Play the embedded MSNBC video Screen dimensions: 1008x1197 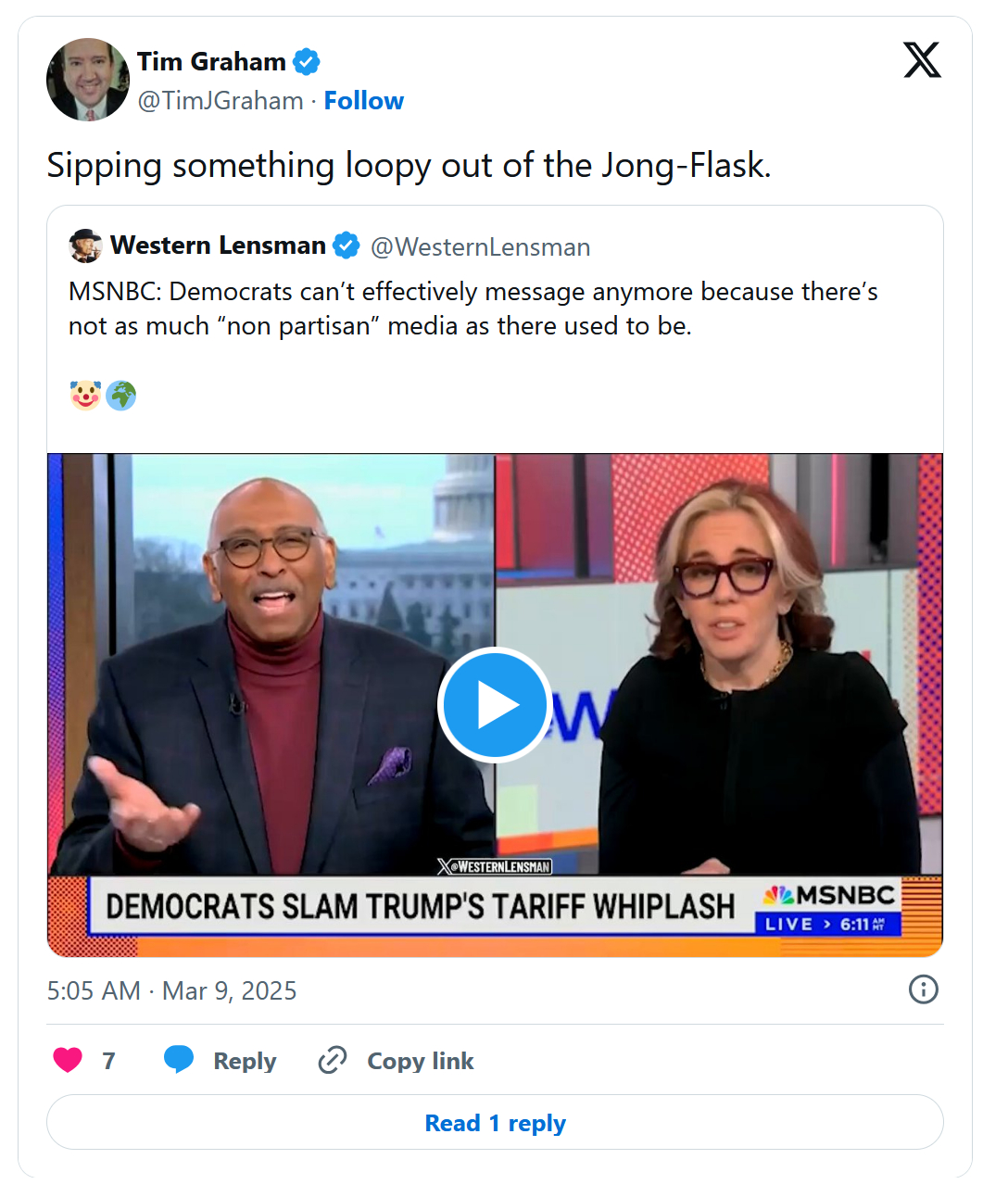(x=495, y=705)
